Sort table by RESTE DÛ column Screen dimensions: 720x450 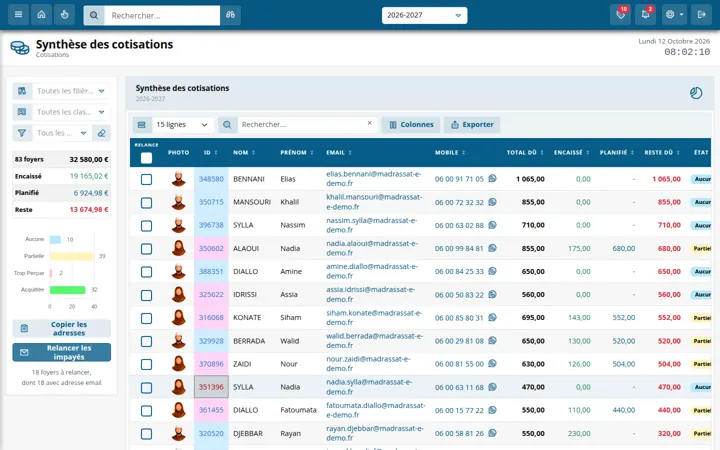tap(662, 152)
